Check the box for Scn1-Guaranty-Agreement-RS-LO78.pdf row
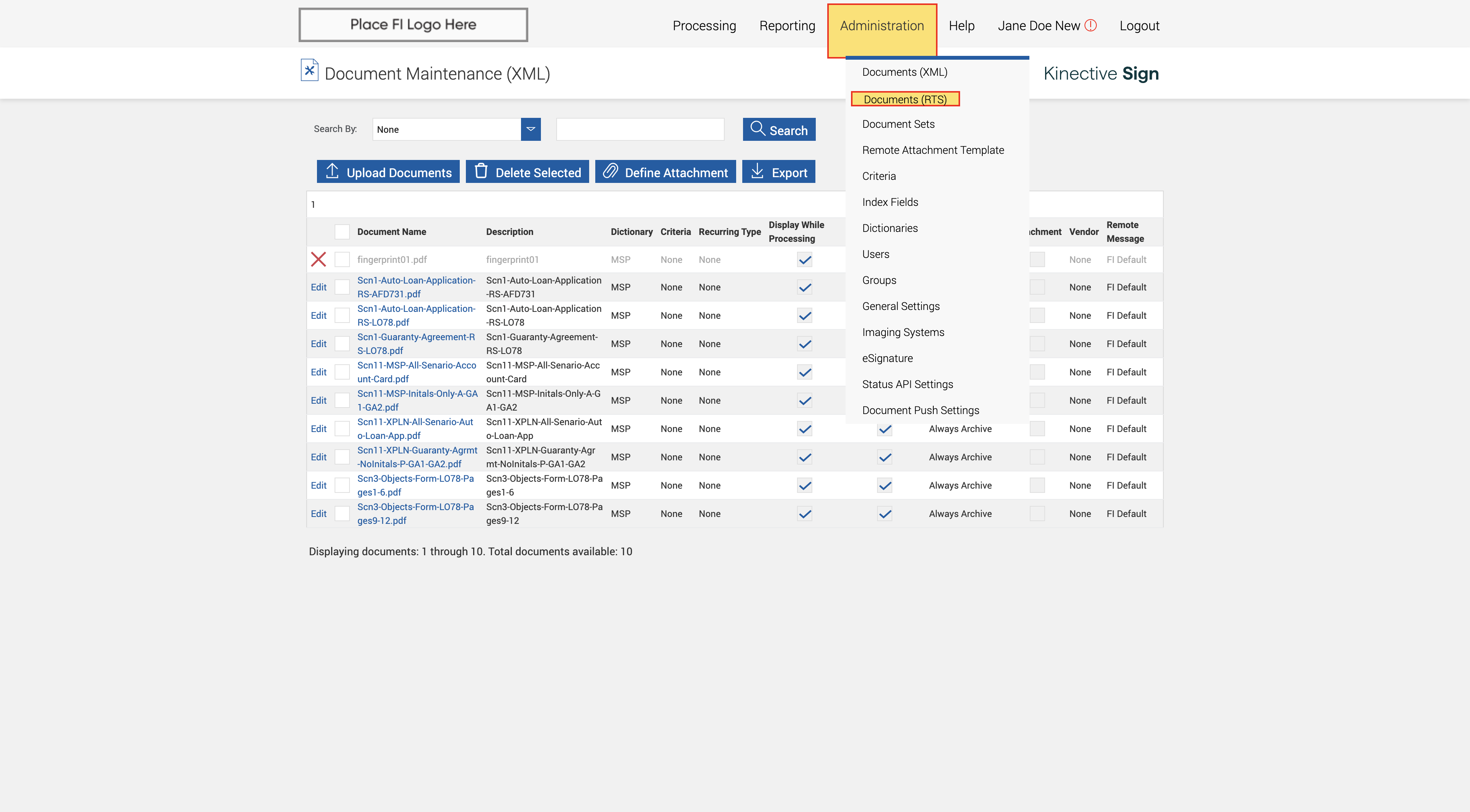 (342, 344)
